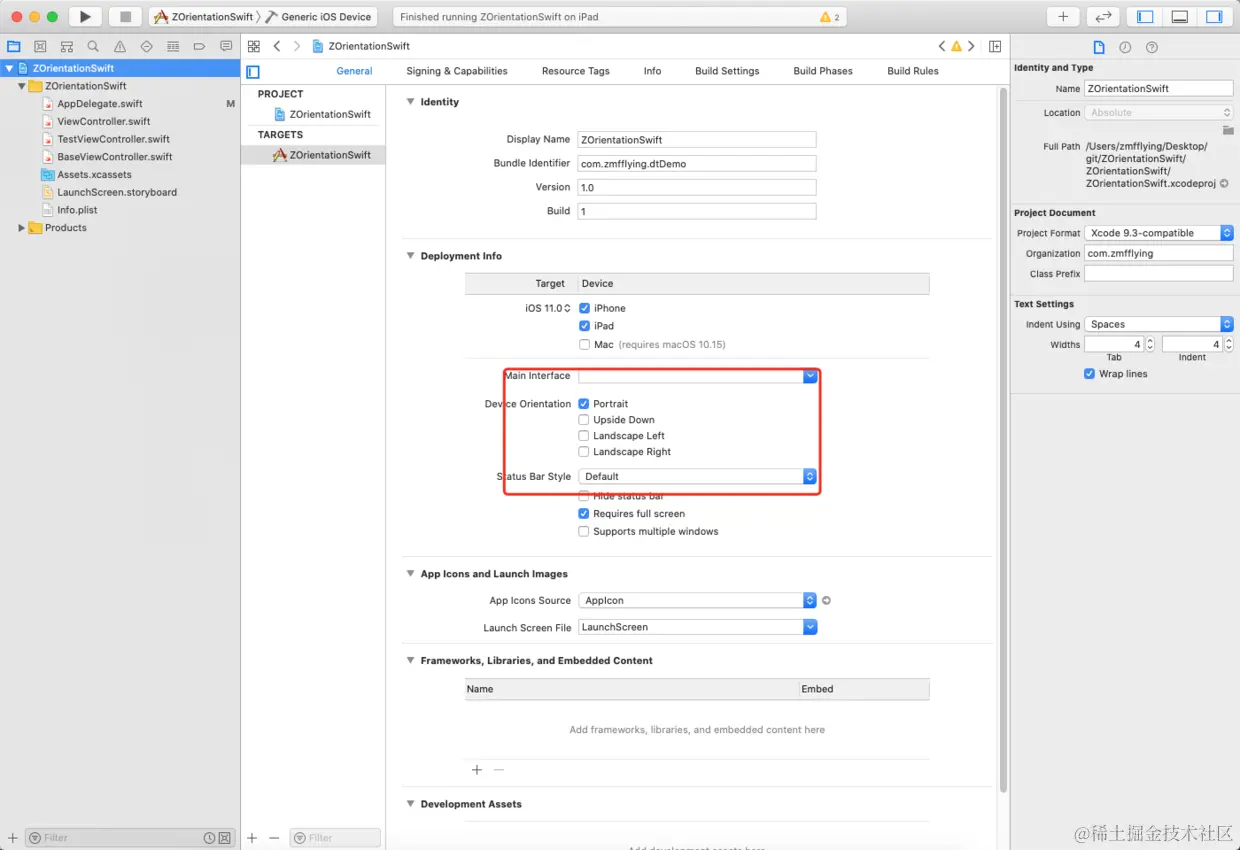Collapse the Identity section
1240x850 pixels.
coord(410,102)
